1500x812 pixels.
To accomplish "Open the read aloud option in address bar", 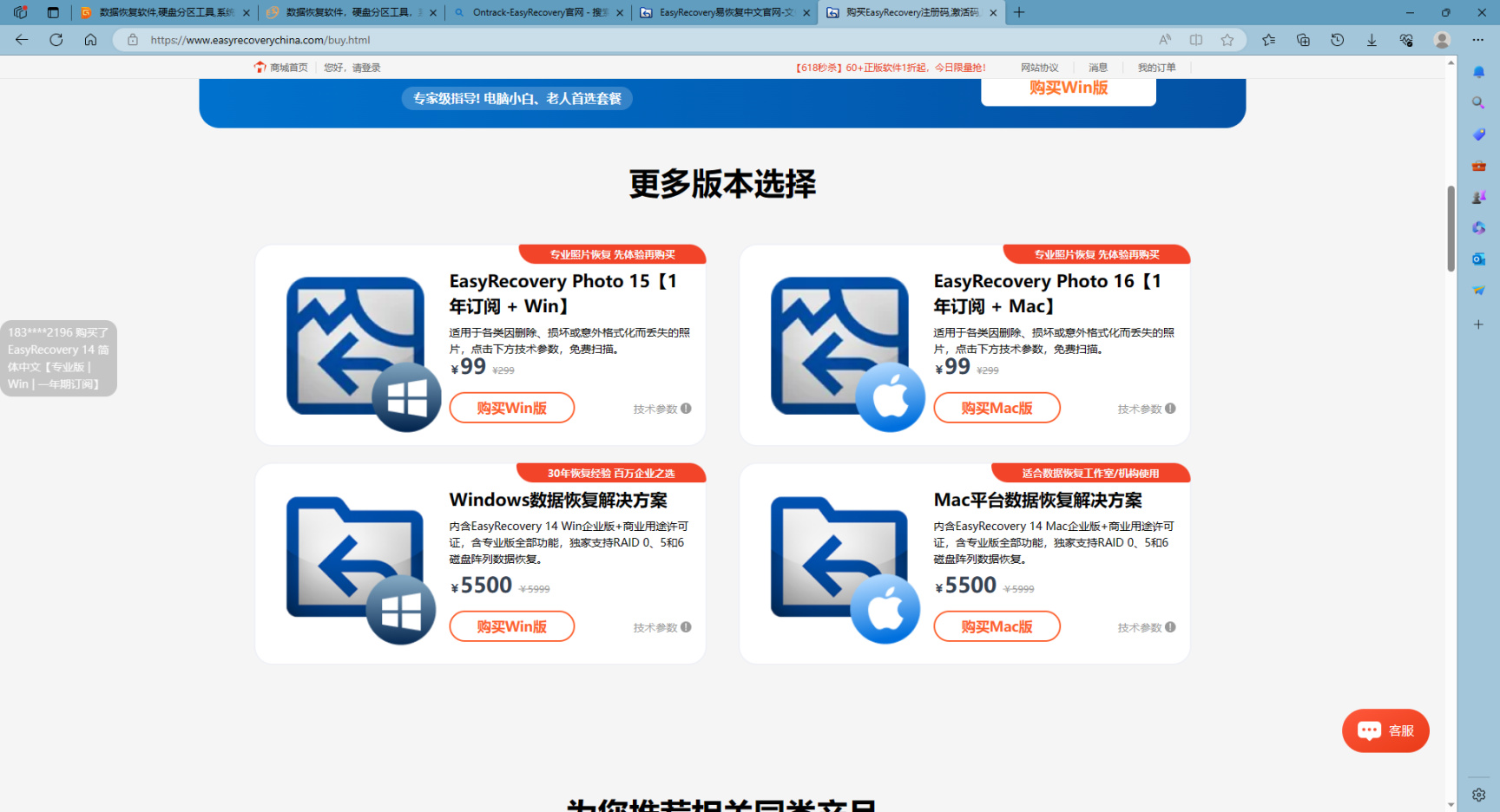I will pyautogui.click(x=1165, y=40).
